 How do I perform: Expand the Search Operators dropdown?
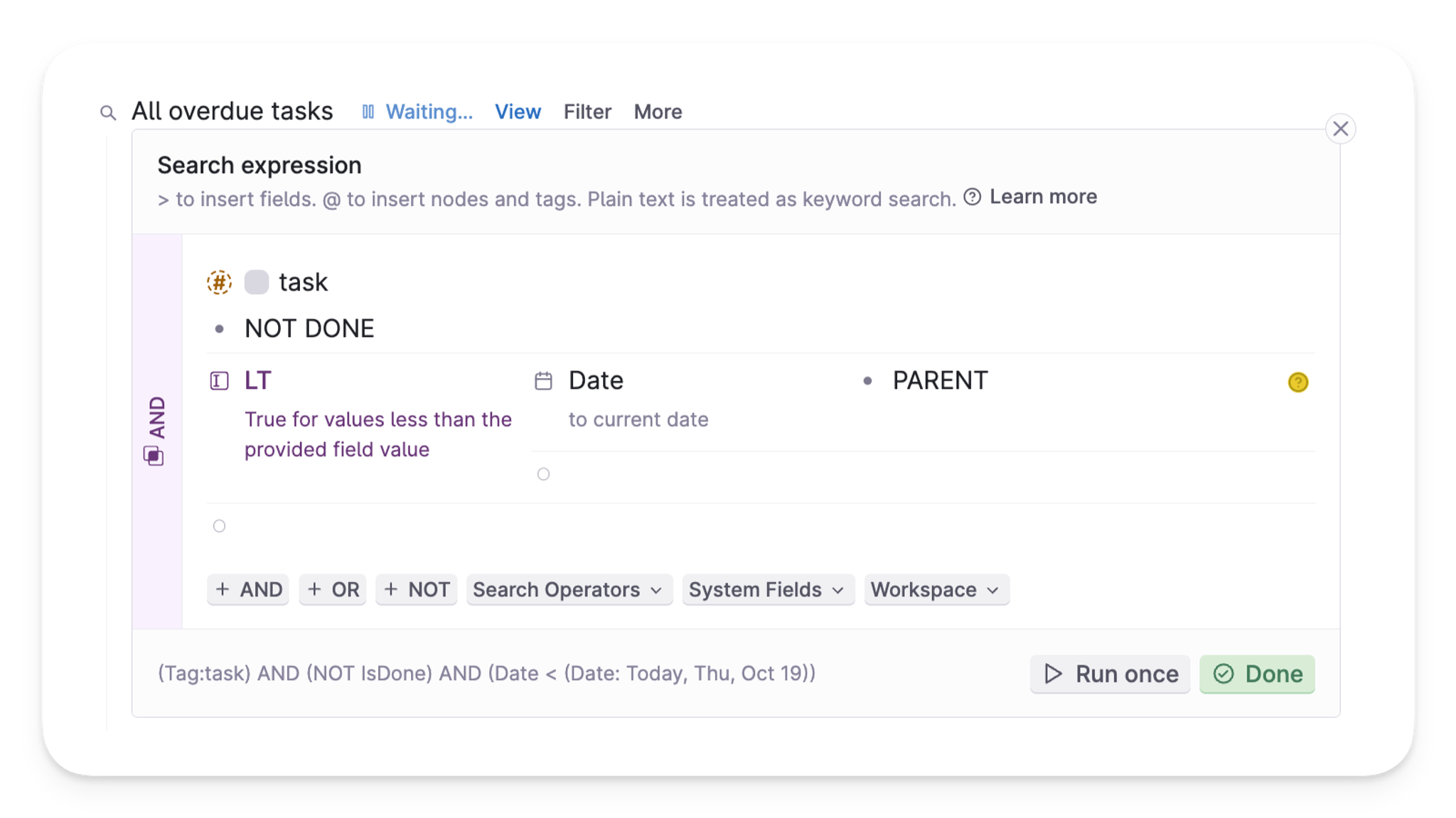569,590
